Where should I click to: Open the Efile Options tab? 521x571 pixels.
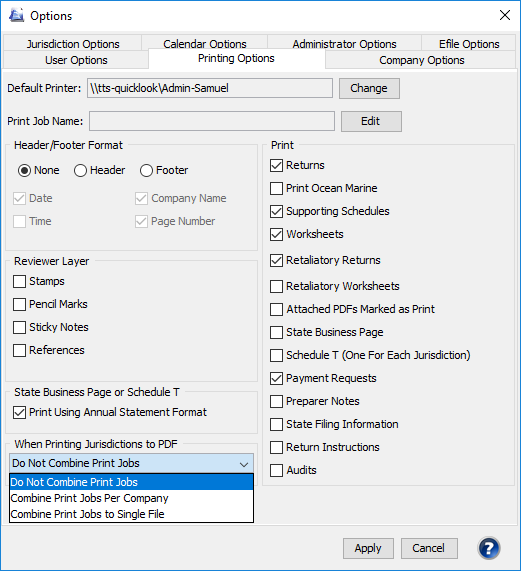tap(469, 44)
